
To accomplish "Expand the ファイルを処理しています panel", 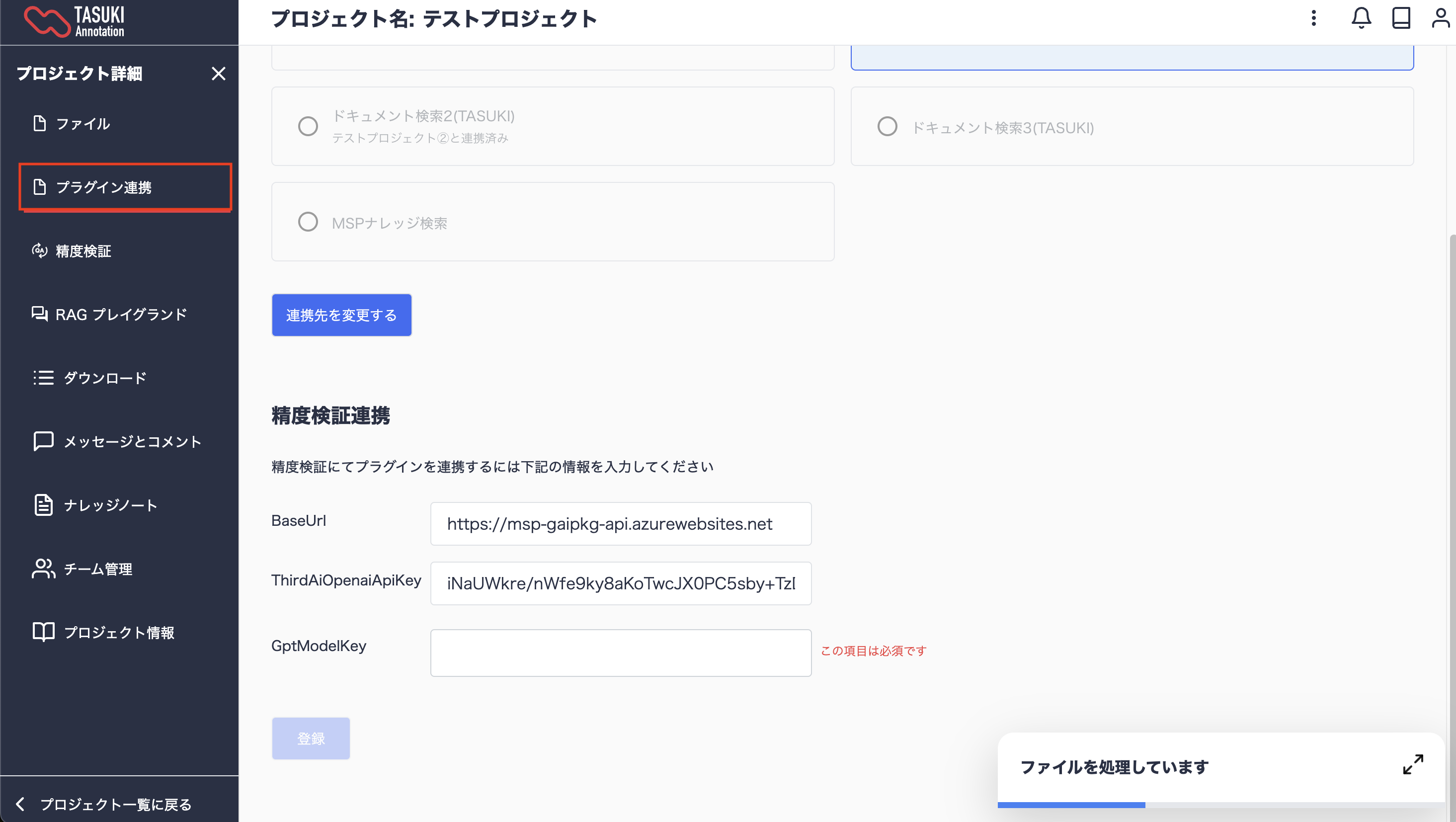I will click(1412, 764).
